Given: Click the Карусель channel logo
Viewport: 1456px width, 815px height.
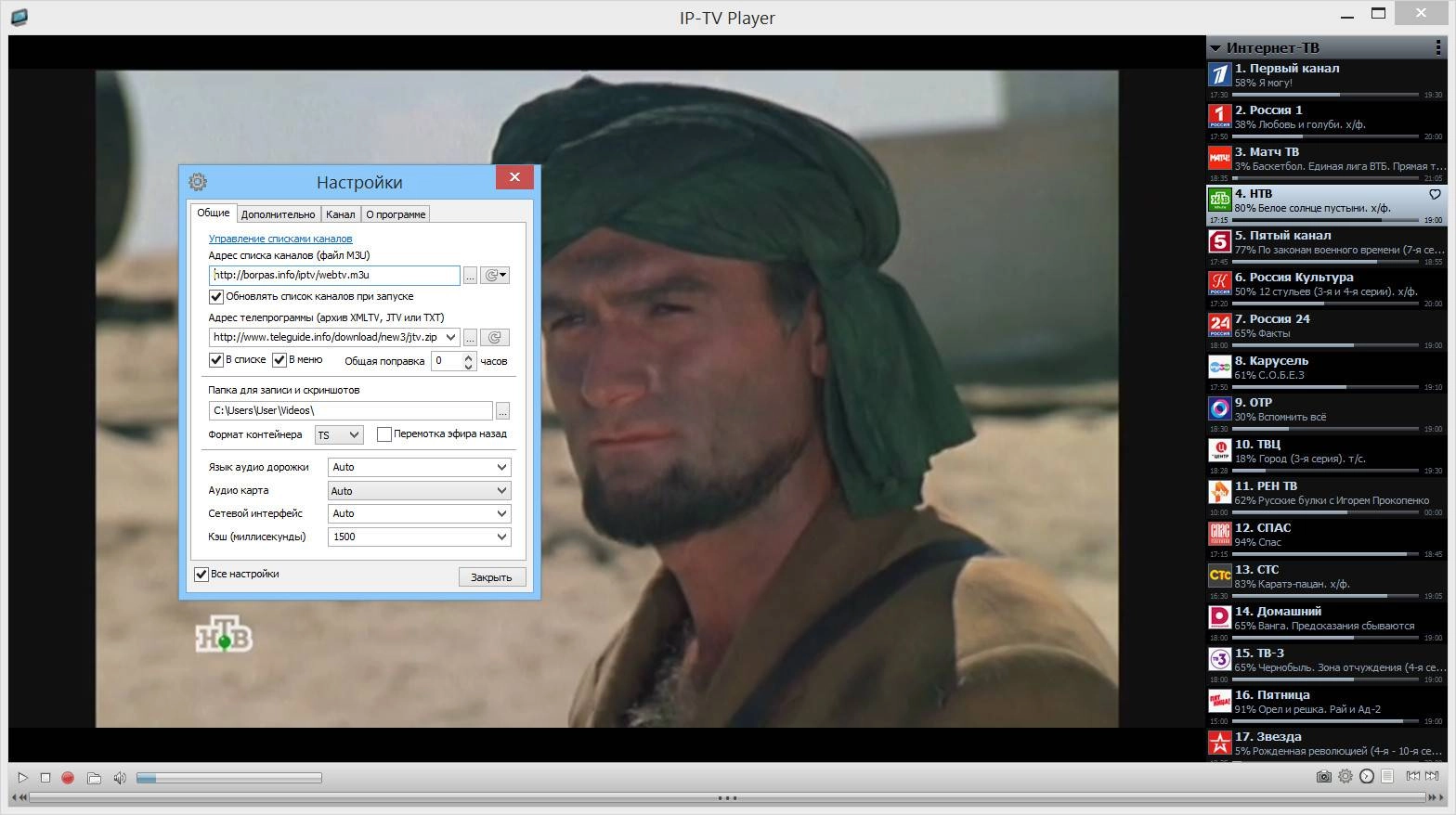Looking at the screenshot, I should tap(1219, 367).
